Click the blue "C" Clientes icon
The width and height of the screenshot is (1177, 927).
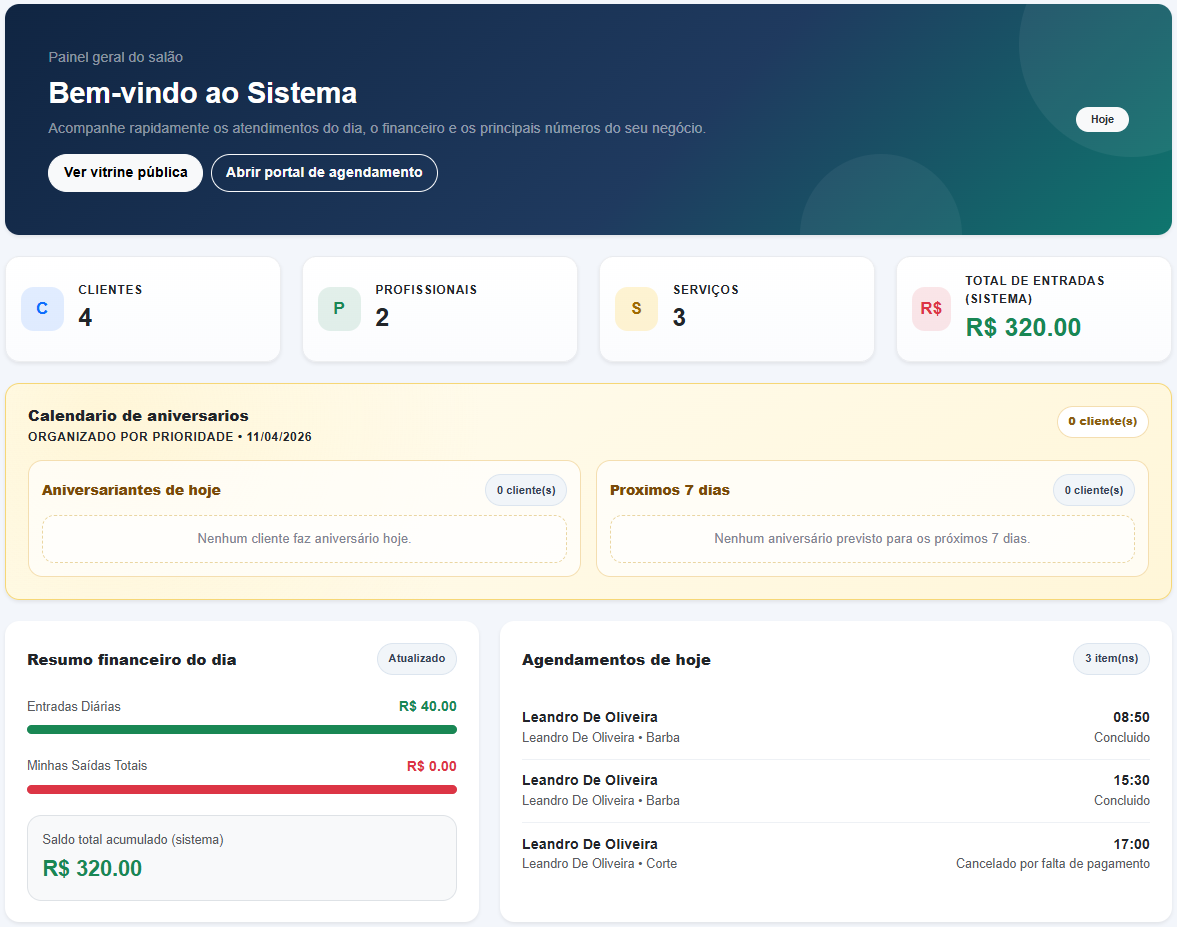41,309
